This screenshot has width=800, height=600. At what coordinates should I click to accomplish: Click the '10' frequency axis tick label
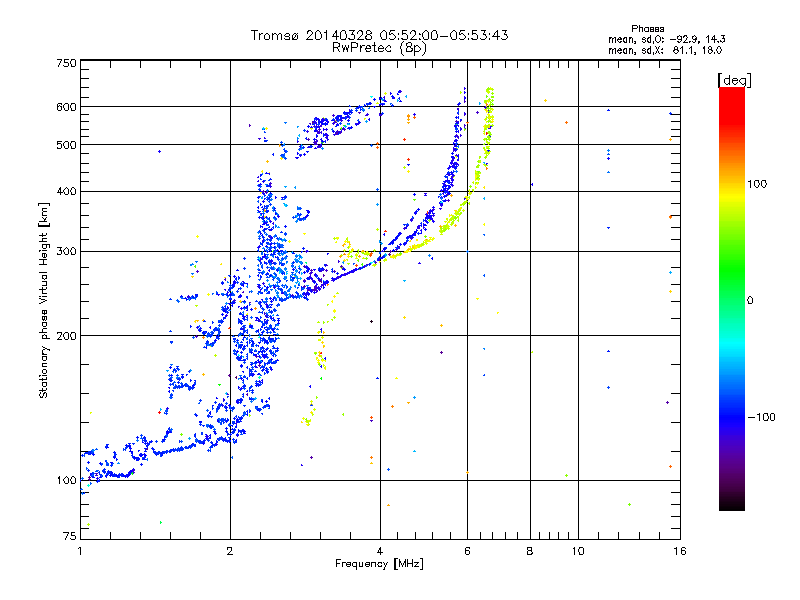click(578, 551)
